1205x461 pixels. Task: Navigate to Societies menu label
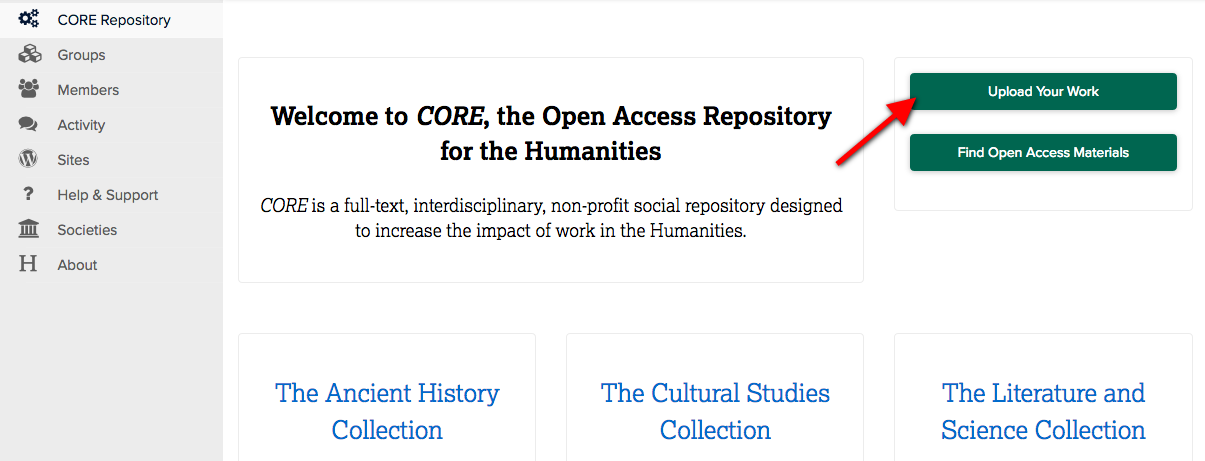pos(87,230)
